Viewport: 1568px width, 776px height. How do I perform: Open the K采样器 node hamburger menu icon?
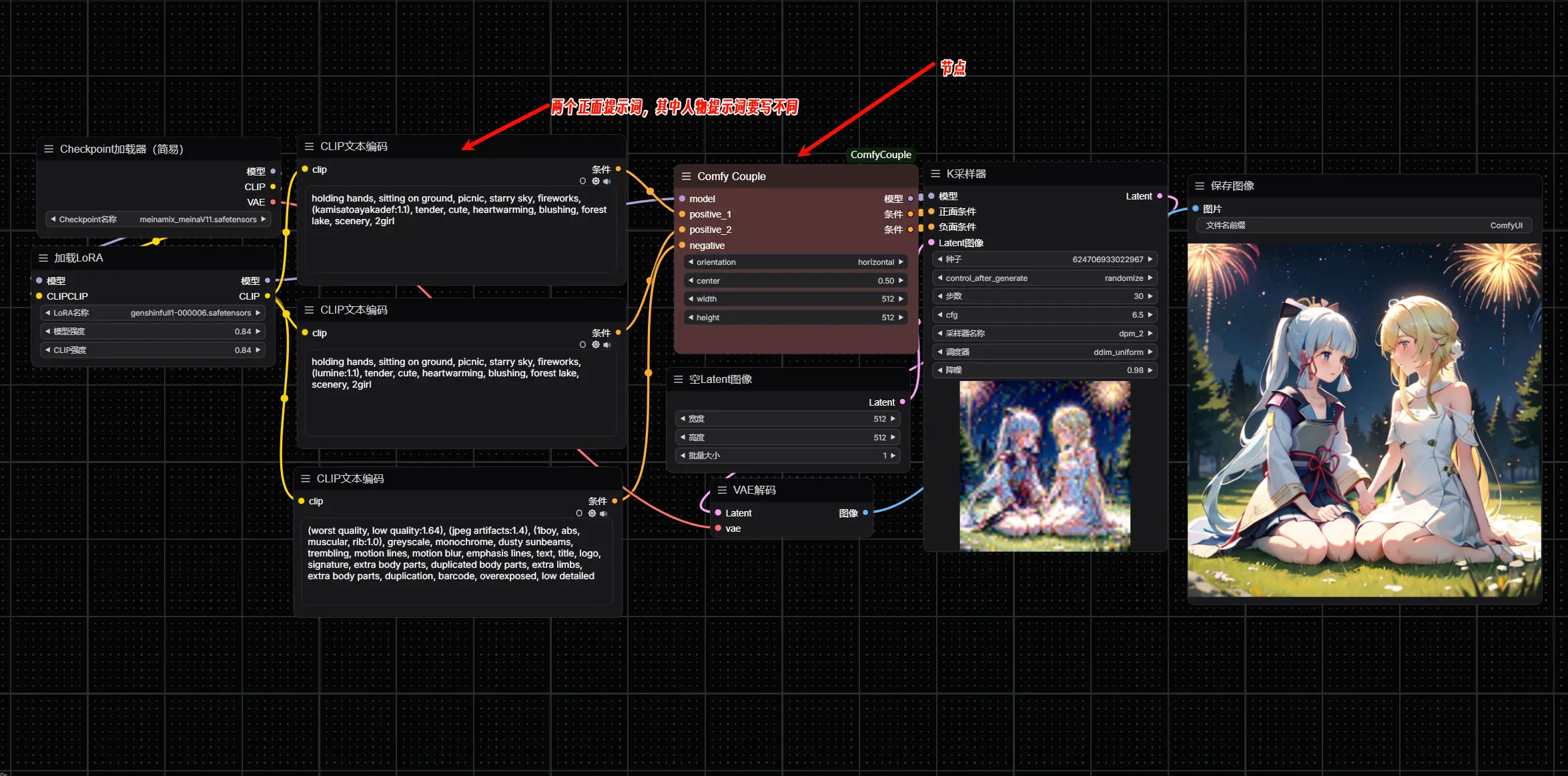(x=935, y=173)
